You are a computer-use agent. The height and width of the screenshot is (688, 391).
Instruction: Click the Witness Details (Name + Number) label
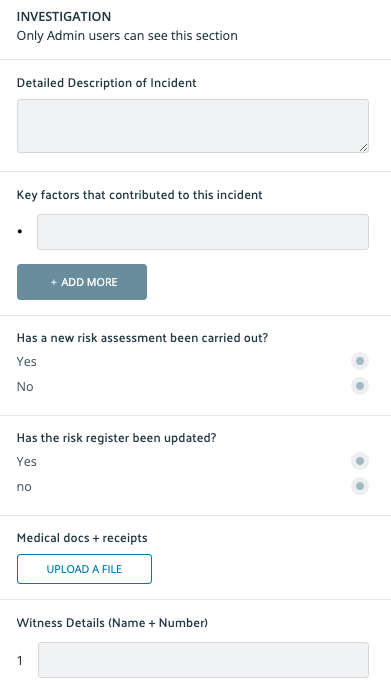112,623
